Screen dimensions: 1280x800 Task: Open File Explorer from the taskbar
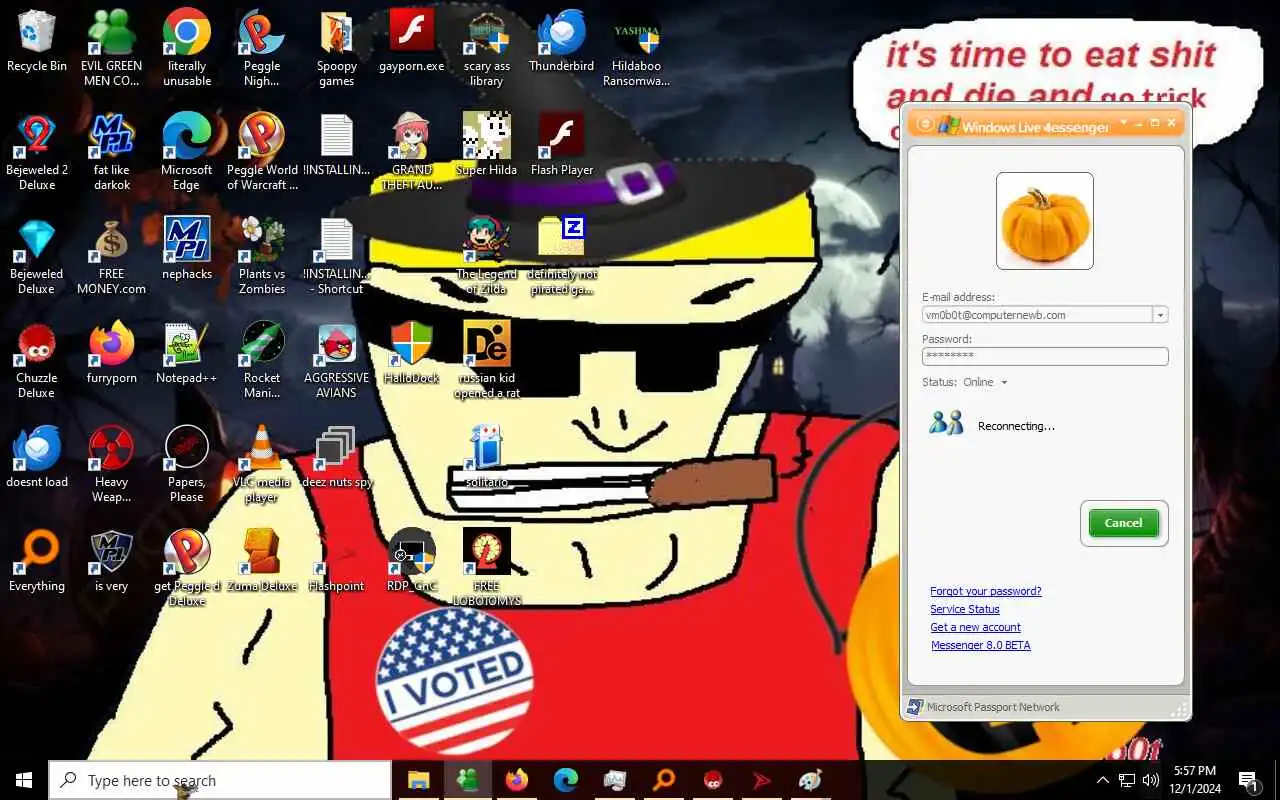click(418, 780)
